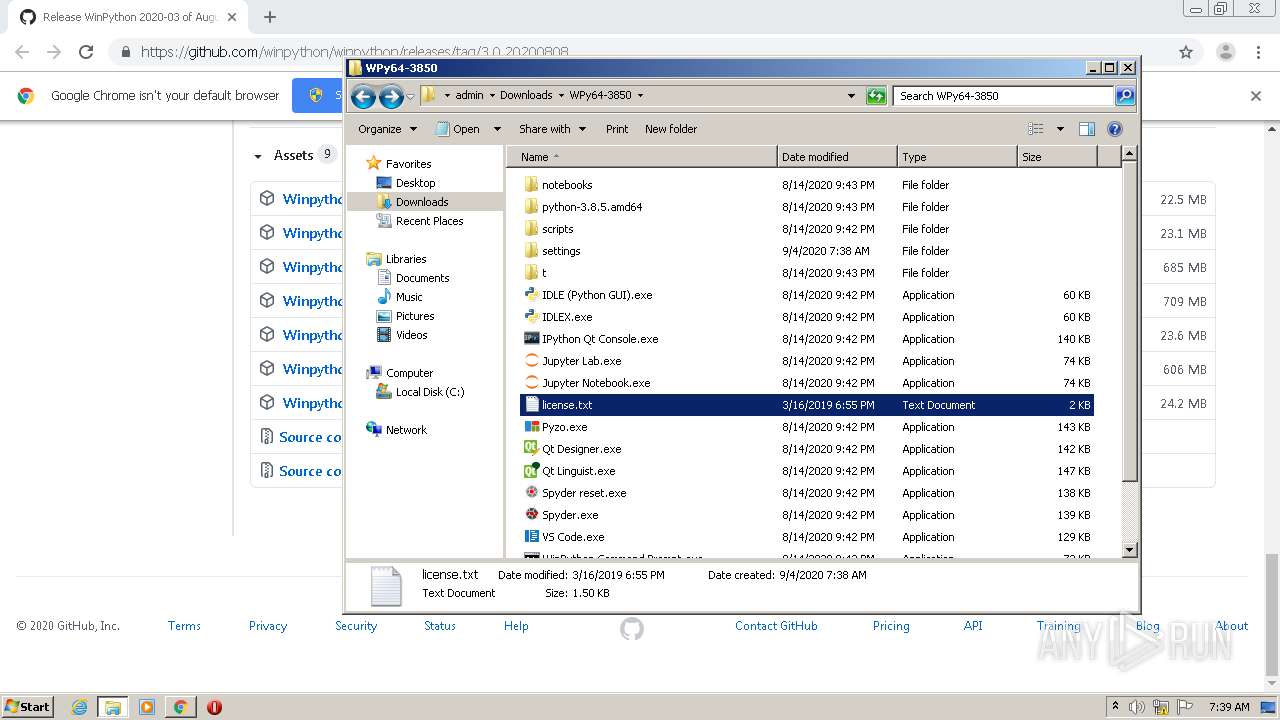Image resolution: width=1280 pixels, height=720 pixels.
Task: Select Jupyter Lab.exe
Action: 581,361
